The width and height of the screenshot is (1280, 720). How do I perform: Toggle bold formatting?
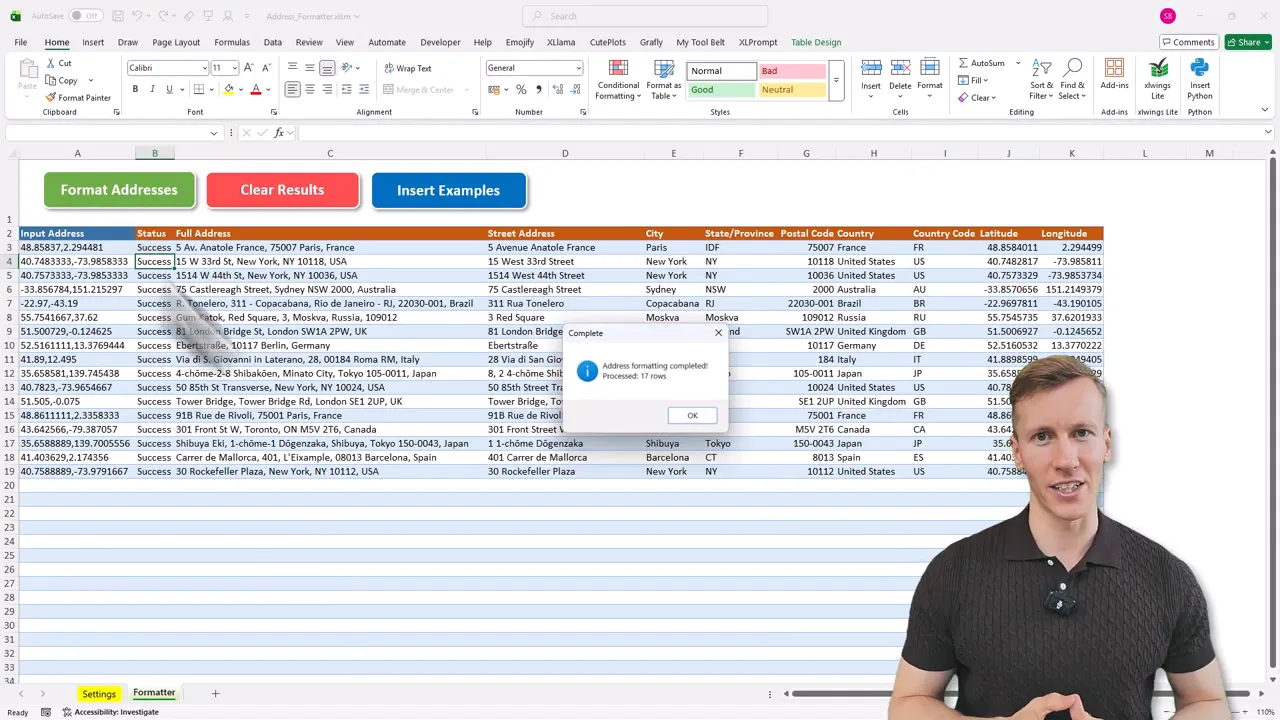coord(135,89)
